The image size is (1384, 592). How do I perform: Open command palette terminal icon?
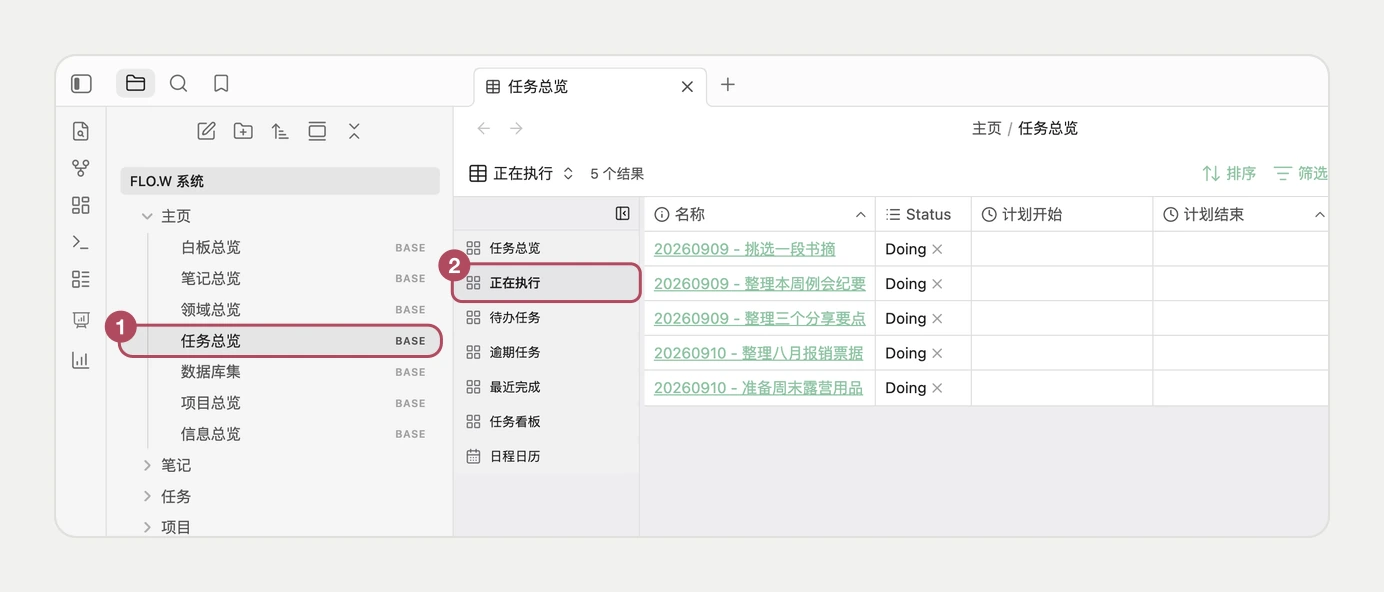tap(81, 242)
